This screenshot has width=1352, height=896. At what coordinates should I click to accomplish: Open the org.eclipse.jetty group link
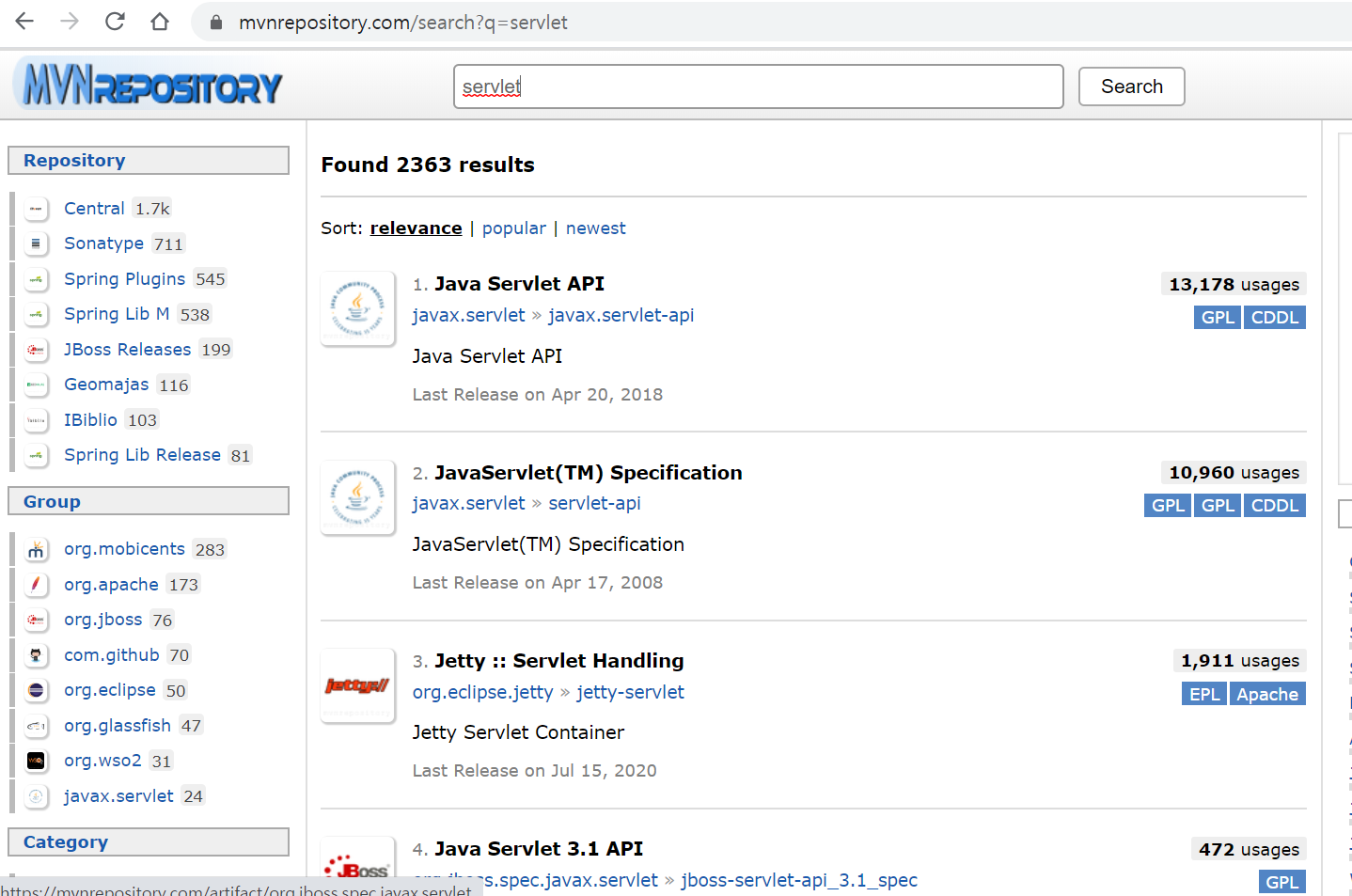point(483,692)
